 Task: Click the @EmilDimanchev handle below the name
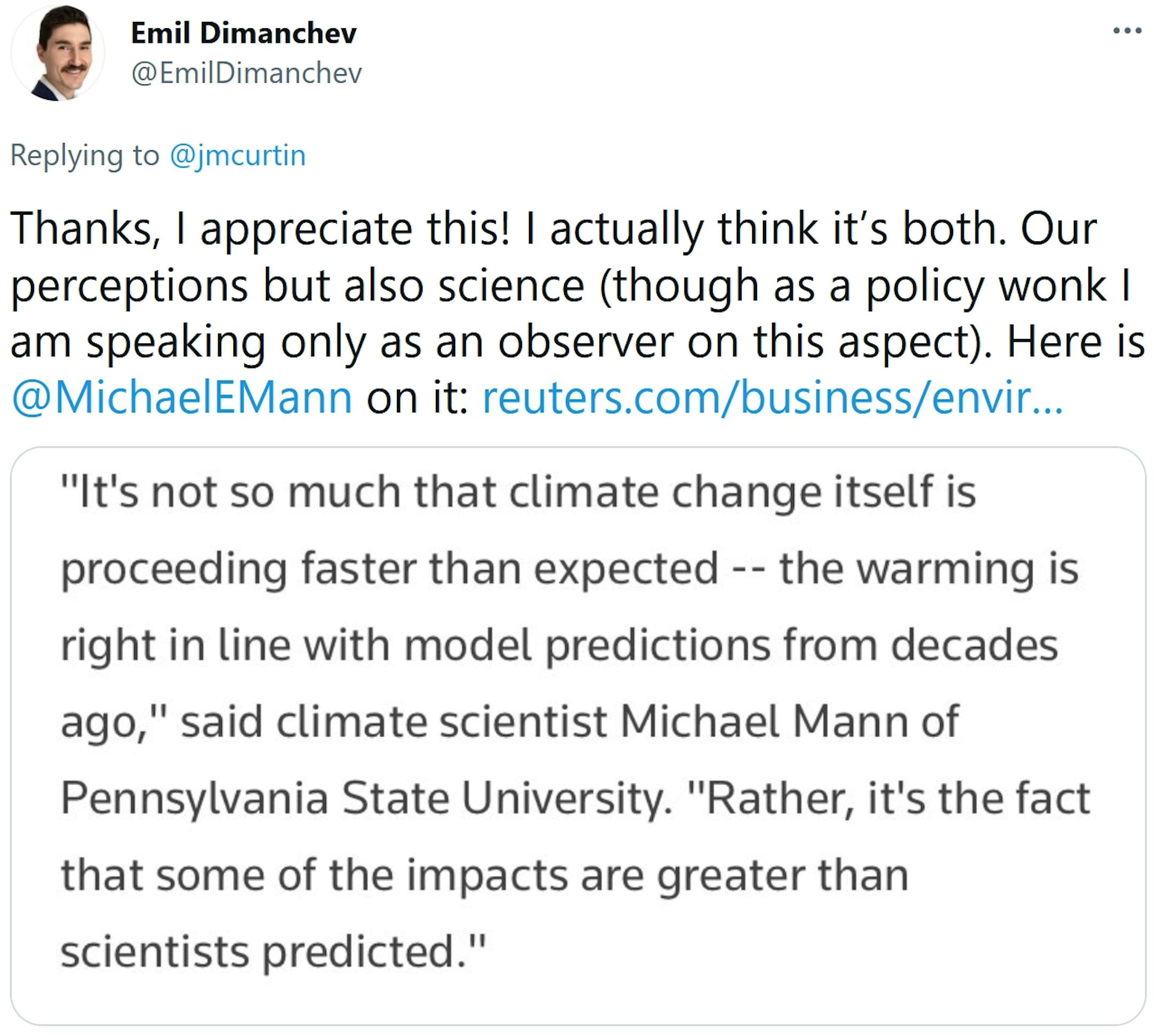(247, 74)
